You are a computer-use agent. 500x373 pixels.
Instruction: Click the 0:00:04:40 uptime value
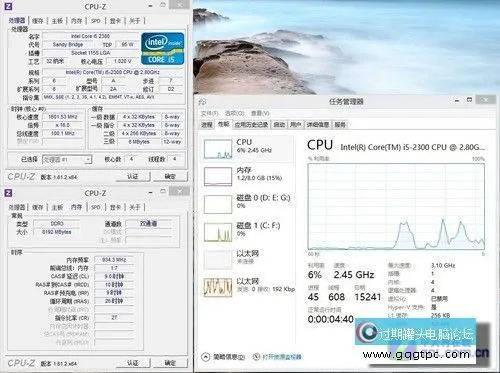click(330, 319)
